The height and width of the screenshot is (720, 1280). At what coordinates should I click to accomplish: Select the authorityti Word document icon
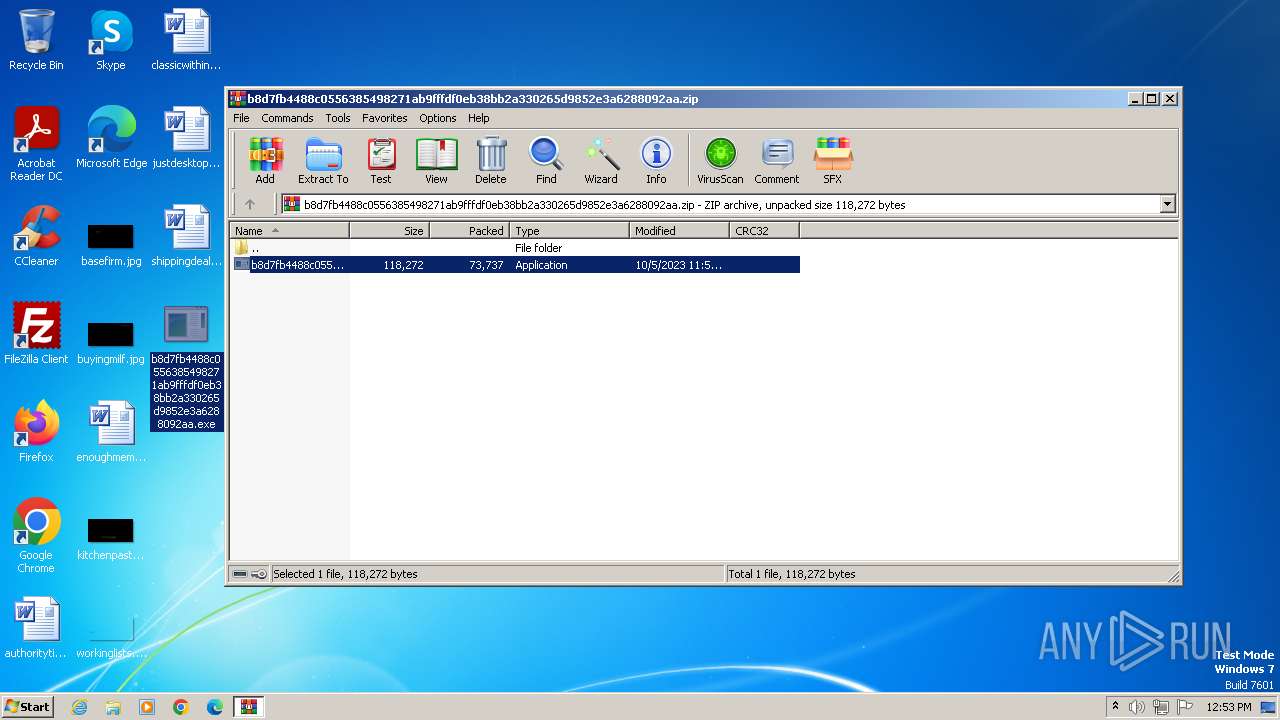(36, 628)
